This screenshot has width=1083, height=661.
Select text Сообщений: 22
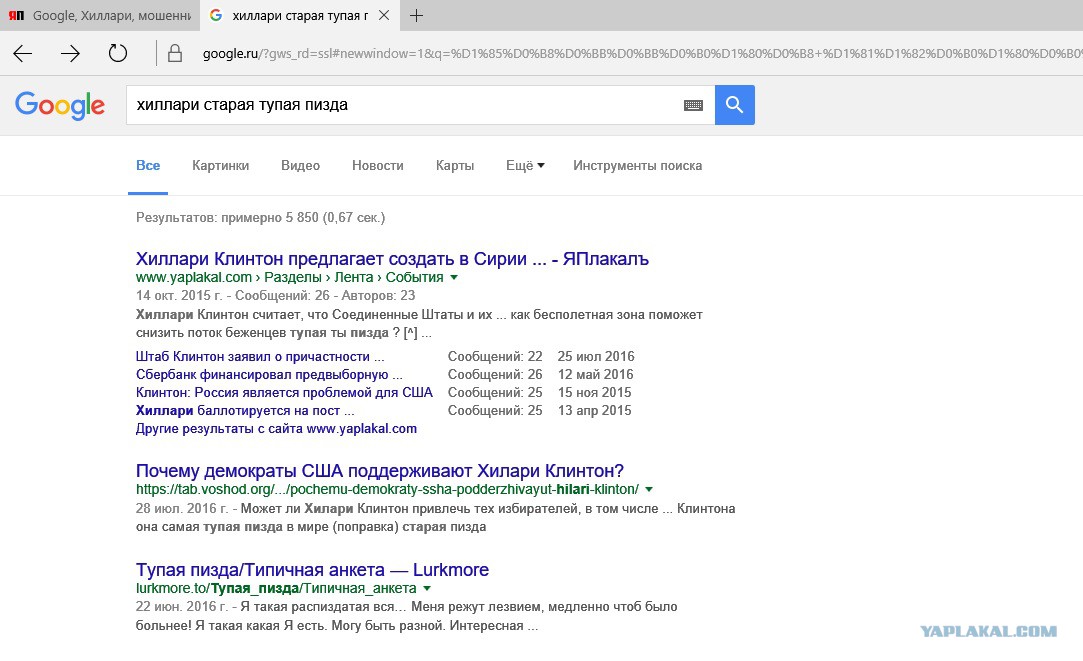(x=495, y=356)
